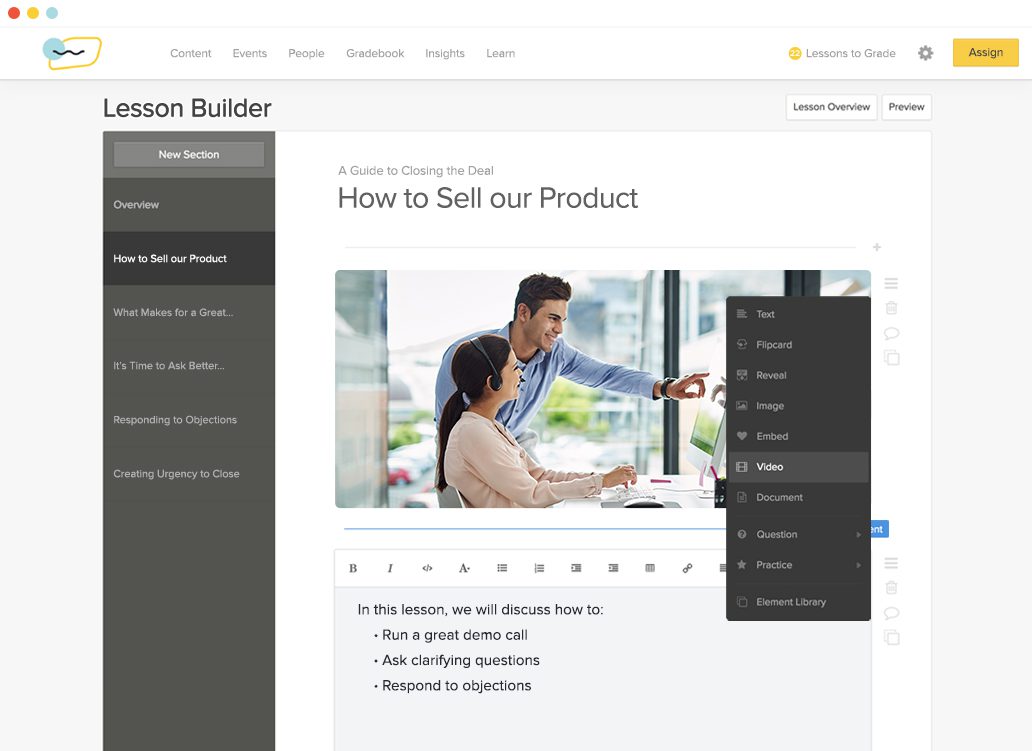Click the squiggle logo in the header
Screen dimensions: 1032x751
click(x=72, y=53)
